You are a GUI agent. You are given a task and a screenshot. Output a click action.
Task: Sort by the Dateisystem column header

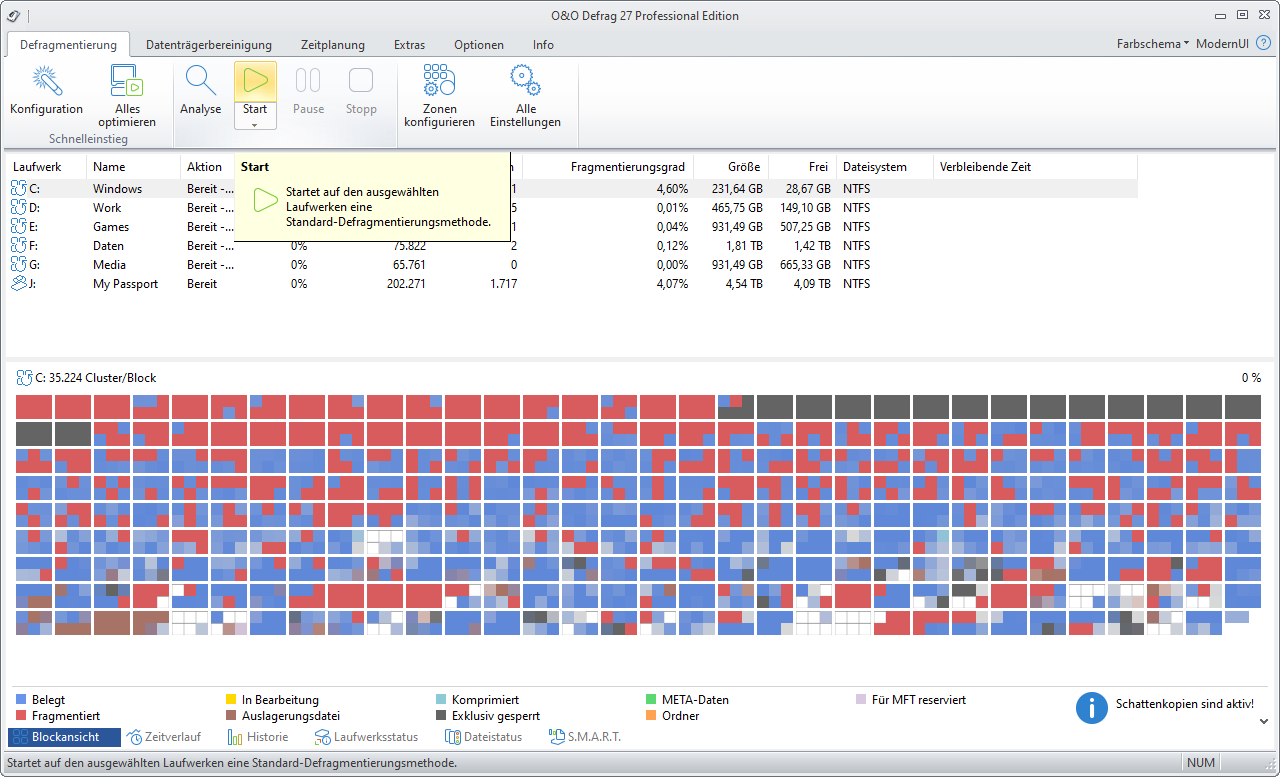point(885,167)
